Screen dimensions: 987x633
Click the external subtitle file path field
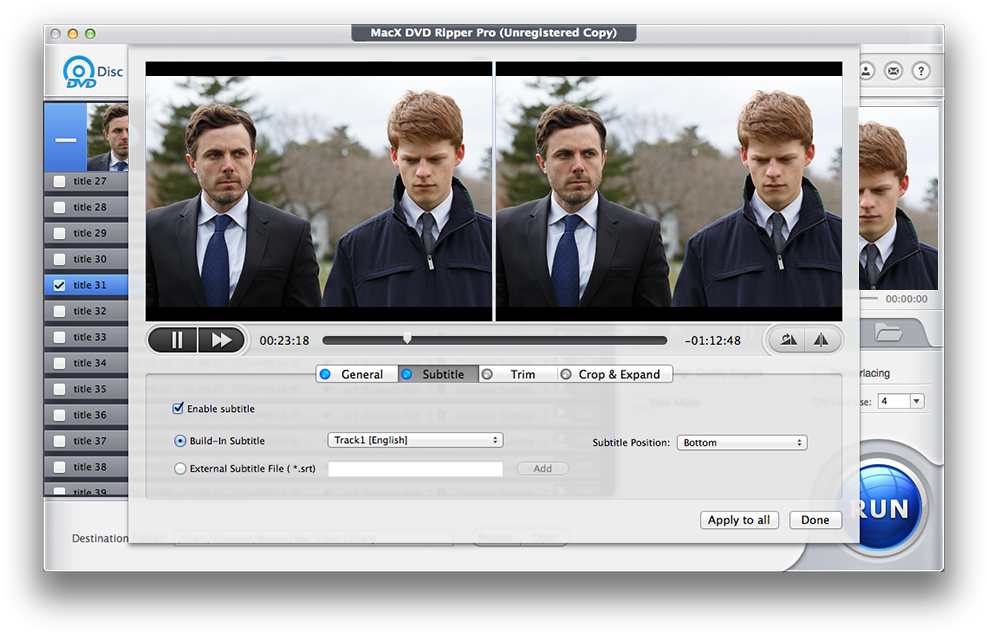(x=415, y=469)
